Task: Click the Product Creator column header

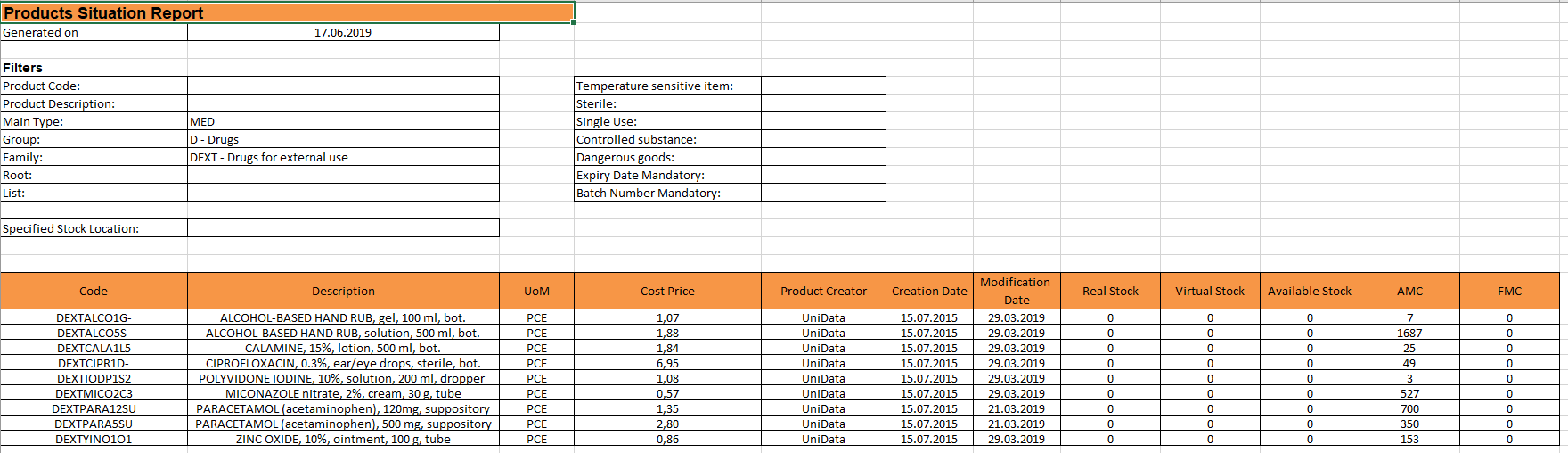Action: tap(823, 291)
